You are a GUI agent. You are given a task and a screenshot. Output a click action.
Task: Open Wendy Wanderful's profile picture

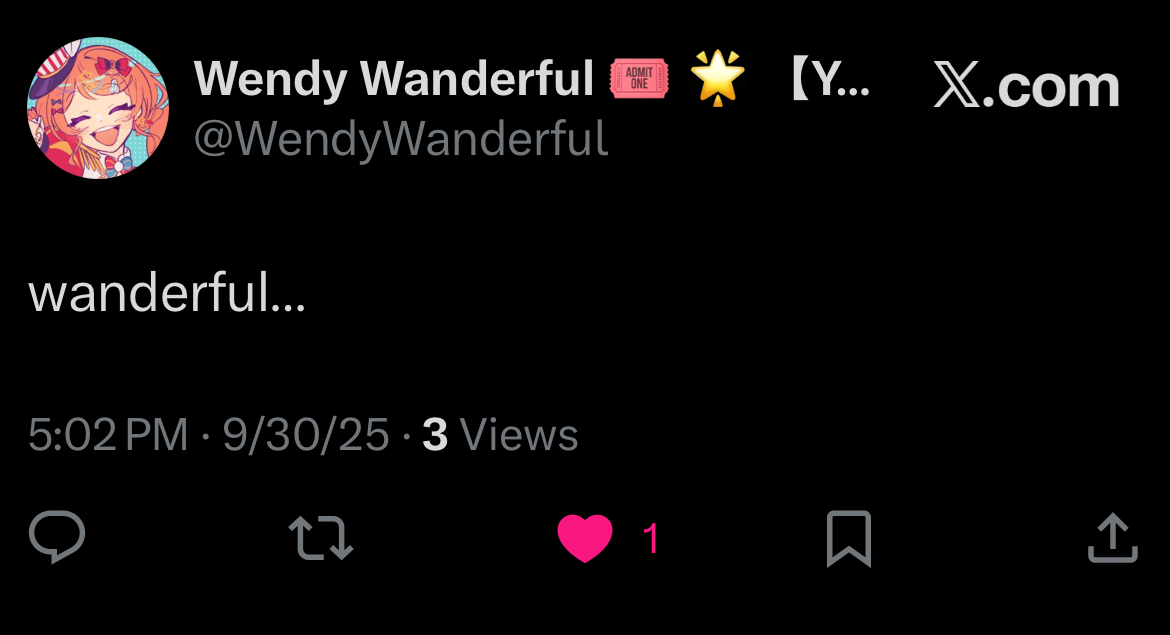[98, 108]
